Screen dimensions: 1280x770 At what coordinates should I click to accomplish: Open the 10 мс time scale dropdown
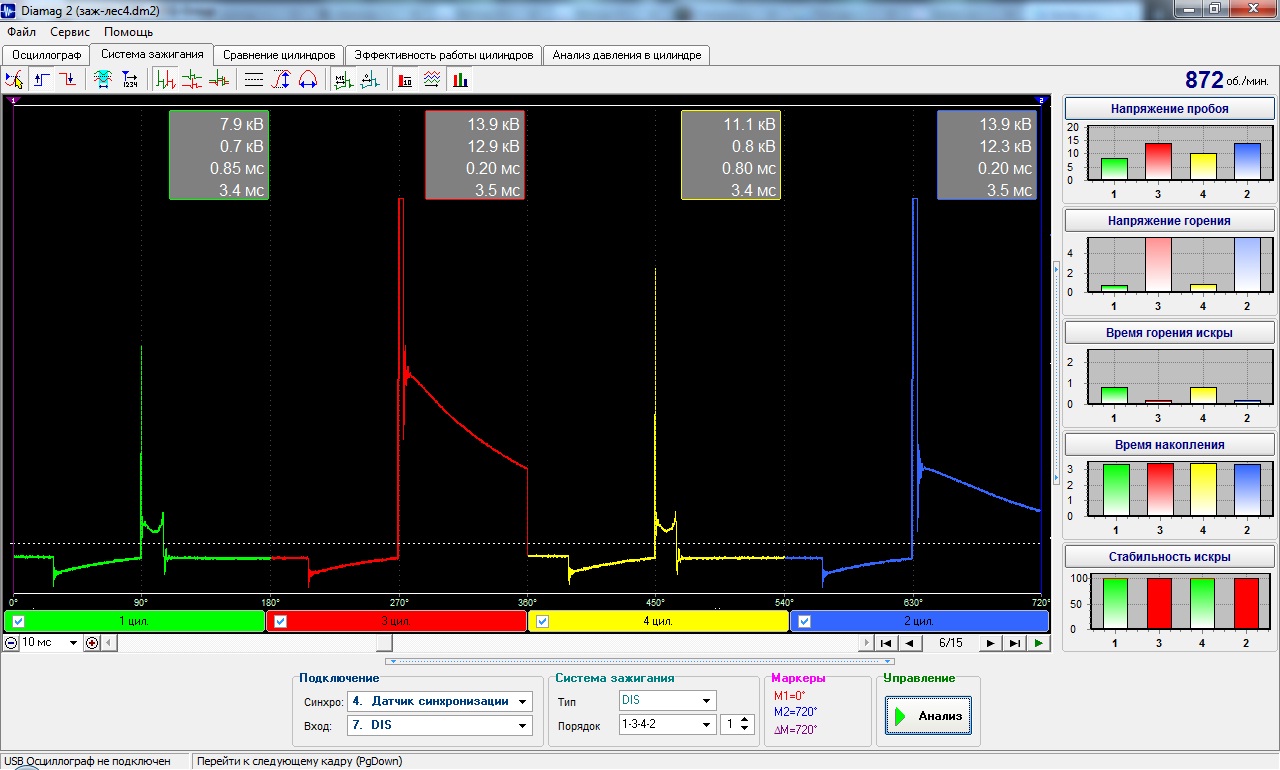pos(72,643)
